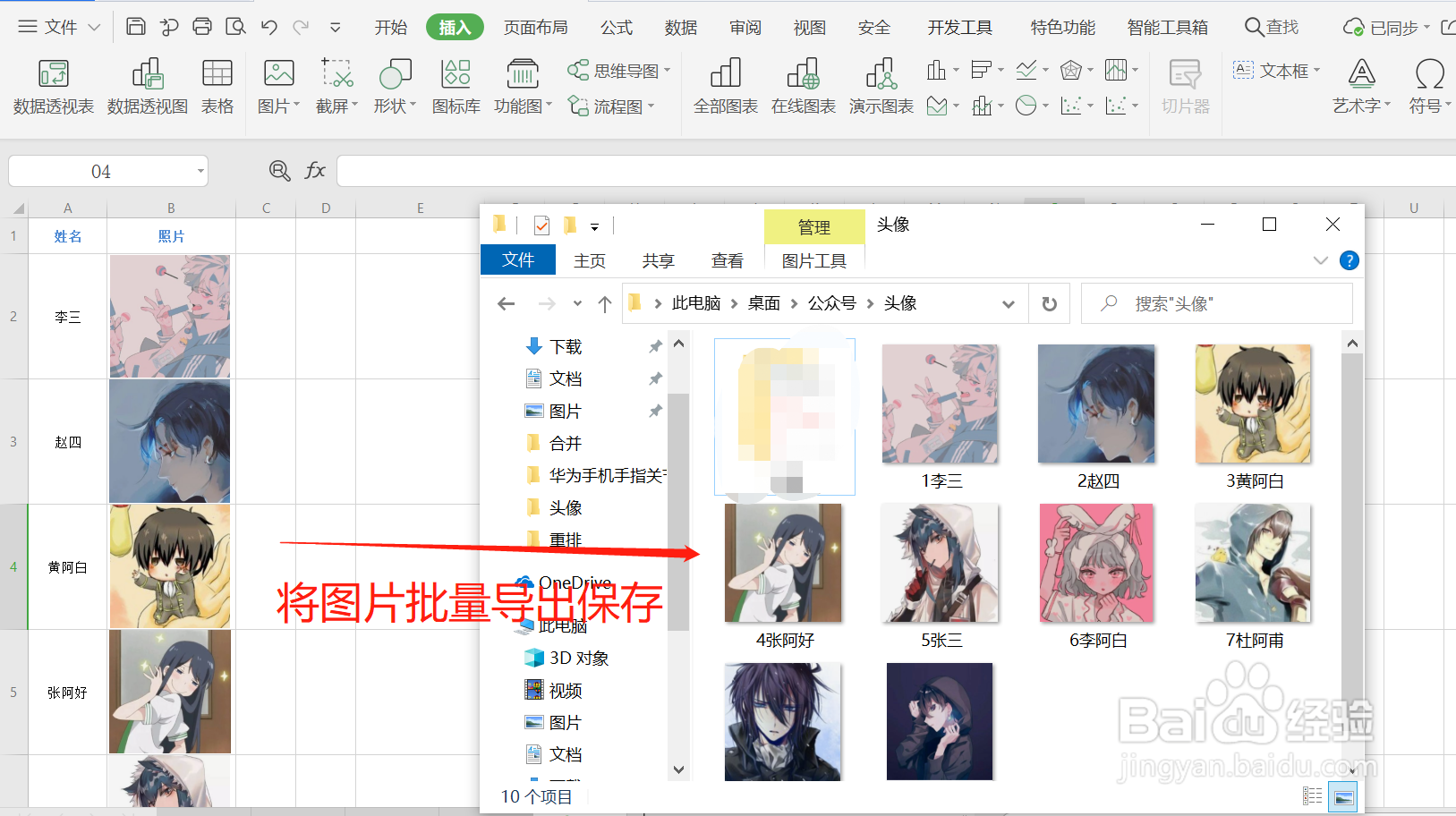The width and height of the screenshot is (1456, 816).
Task: Select cell A2 containing 李三
Action: [x=67, y=317]
